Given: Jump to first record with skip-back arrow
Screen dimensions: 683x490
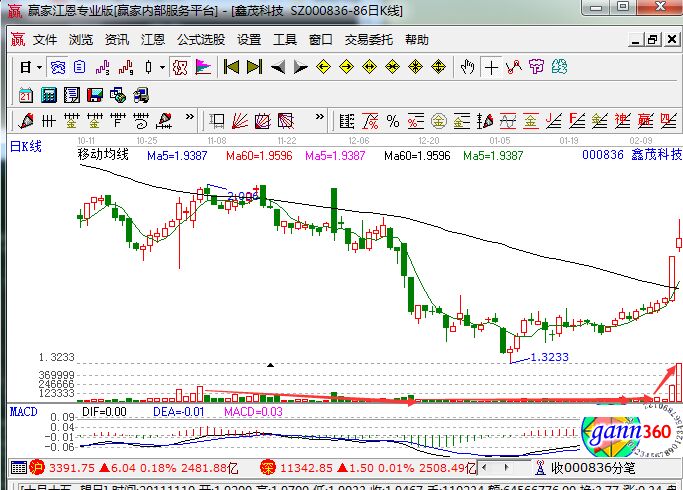Looking at the screenshot, I should (231, 67).
